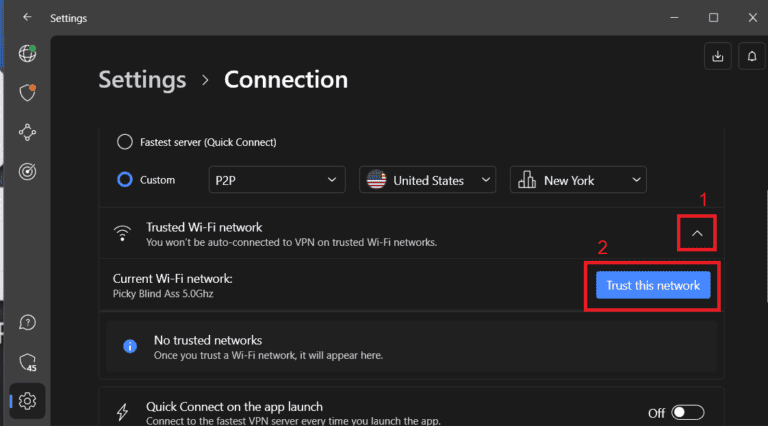Click the help question bubble icon
Image resolution: width=768 pixels, height=426 pixels.
(27, 322)
